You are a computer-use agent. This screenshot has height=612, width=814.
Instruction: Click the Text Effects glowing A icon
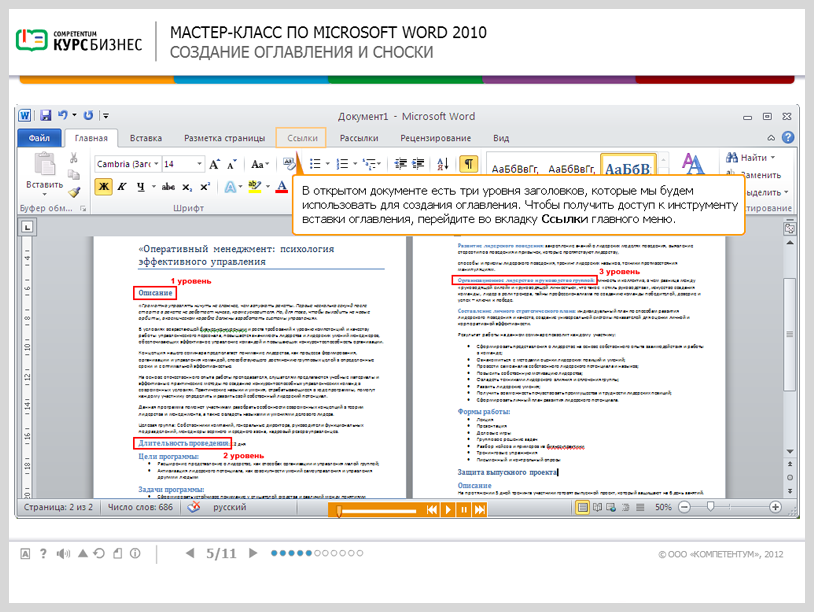(x=230, y=187)
